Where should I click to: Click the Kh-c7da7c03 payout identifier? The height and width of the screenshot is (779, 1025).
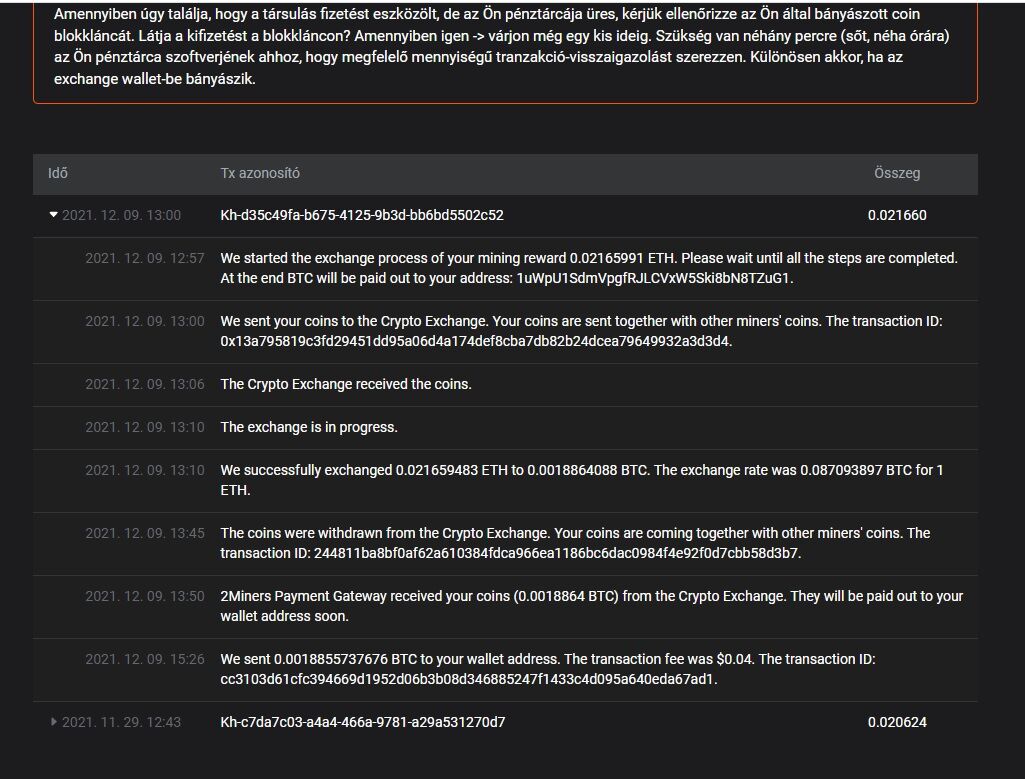click(362, 722)
